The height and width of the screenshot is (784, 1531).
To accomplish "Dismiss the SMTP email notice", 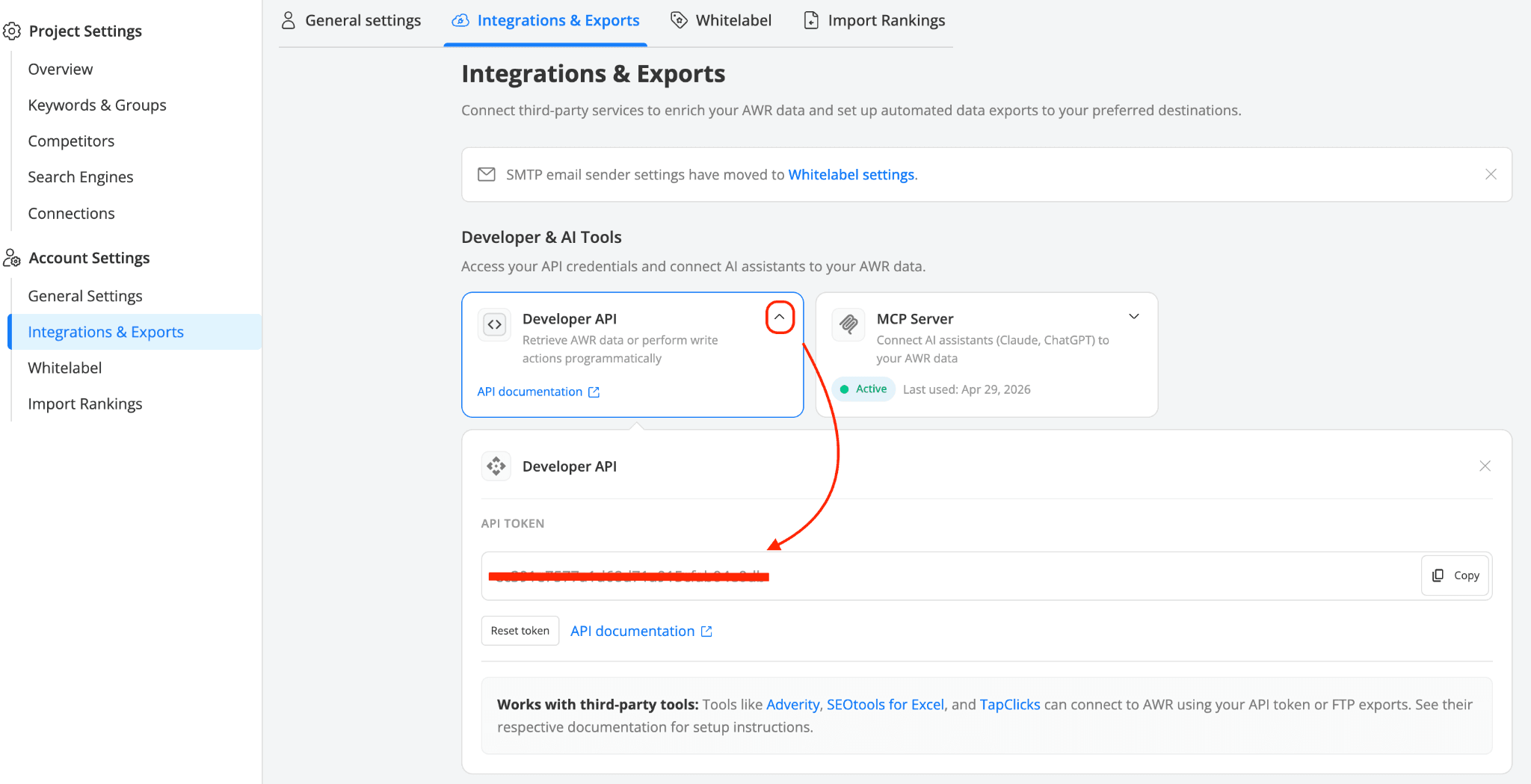I will click(1491, 174).
